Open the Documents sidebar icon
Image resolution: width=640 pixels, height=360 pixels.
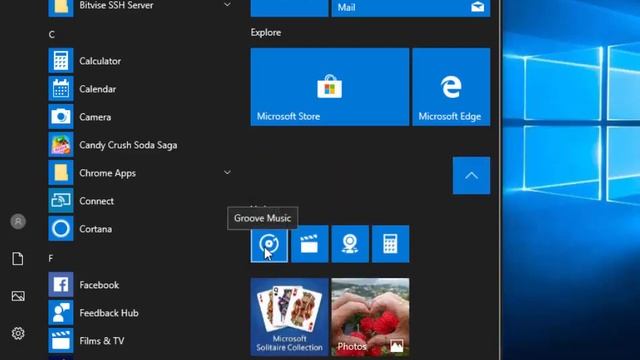[18, 258]
